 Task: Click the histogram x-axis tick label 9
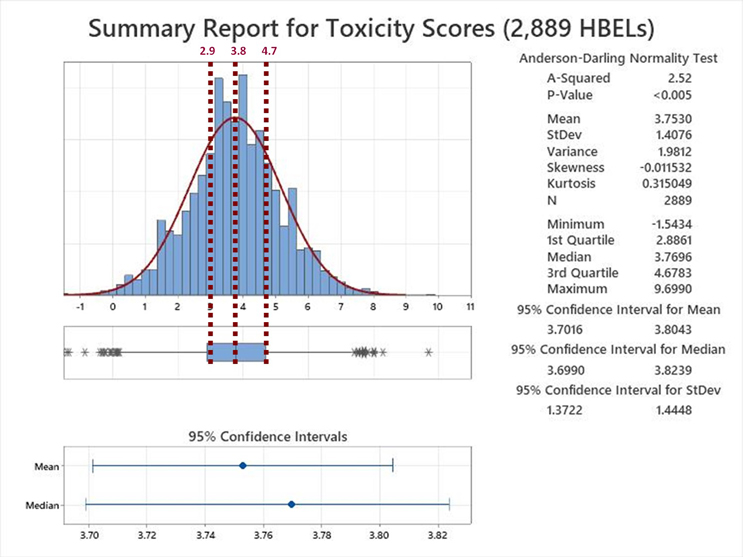tap(406, 307)
